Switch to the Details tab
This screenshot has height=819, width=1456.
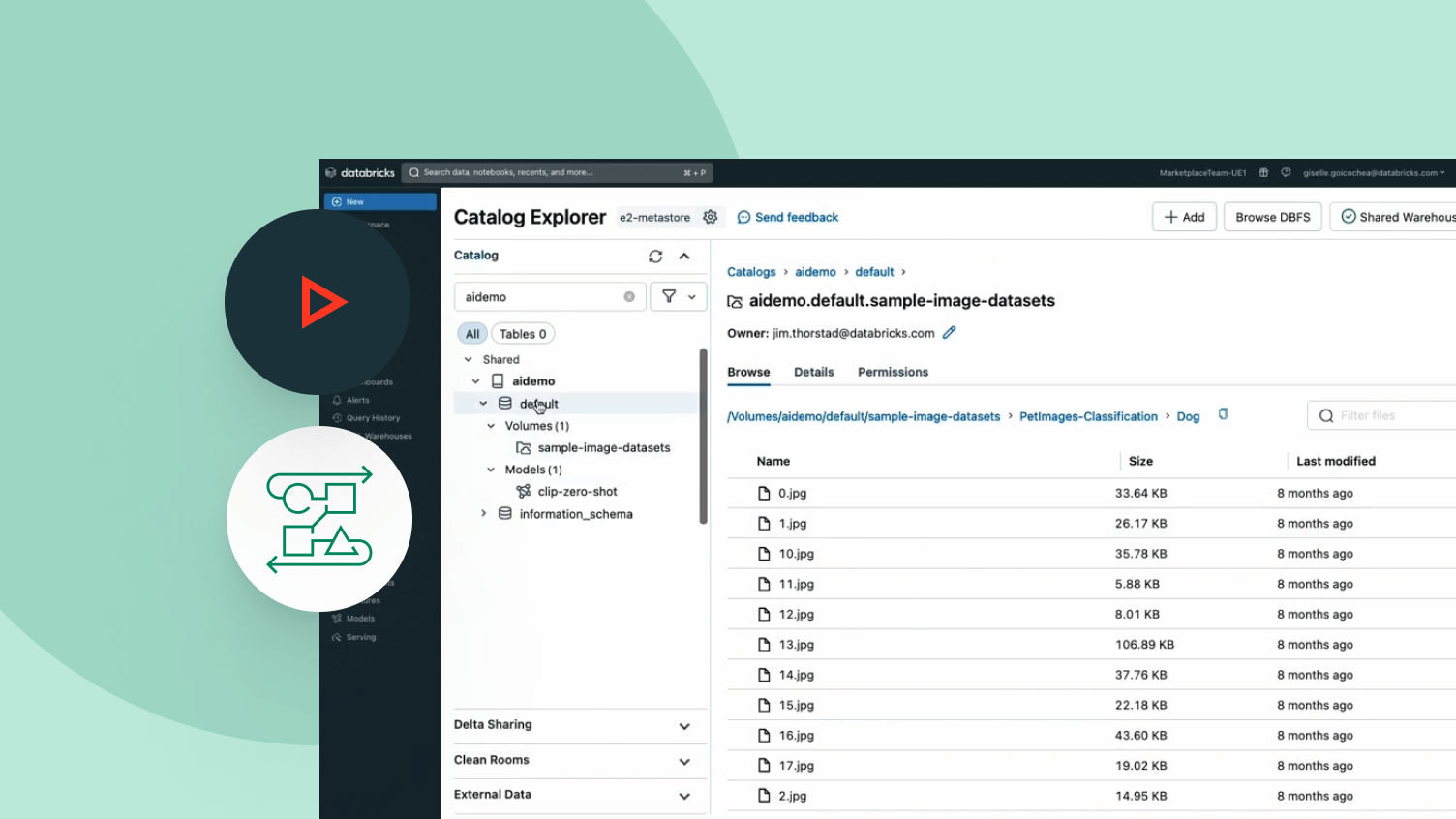coord(813,372)
